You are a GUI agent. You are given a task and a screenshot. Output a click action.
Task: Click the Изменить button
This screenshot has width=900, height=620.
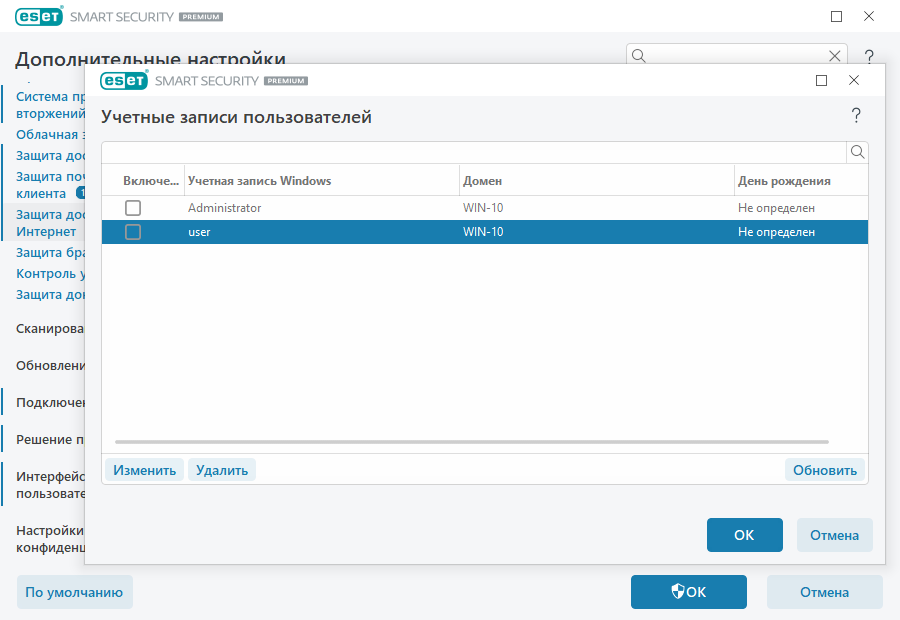click(145, 470)
